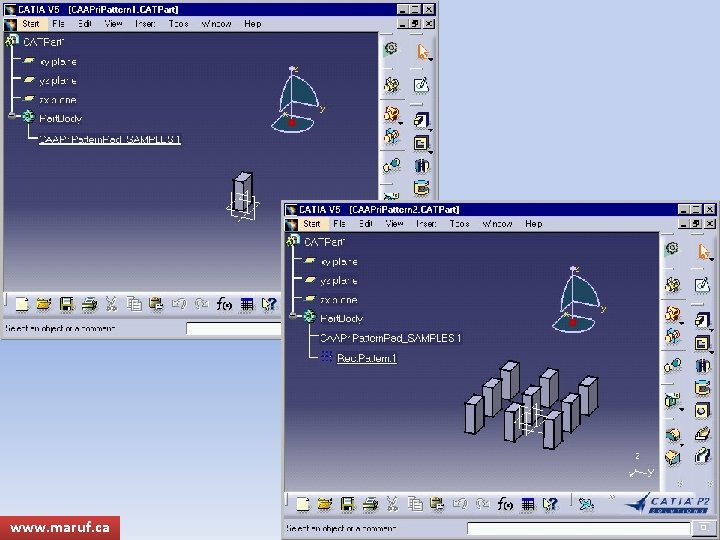Select xy plane in CAAPriPattern1 tree
Screen dimensions: 720x540
58,62
